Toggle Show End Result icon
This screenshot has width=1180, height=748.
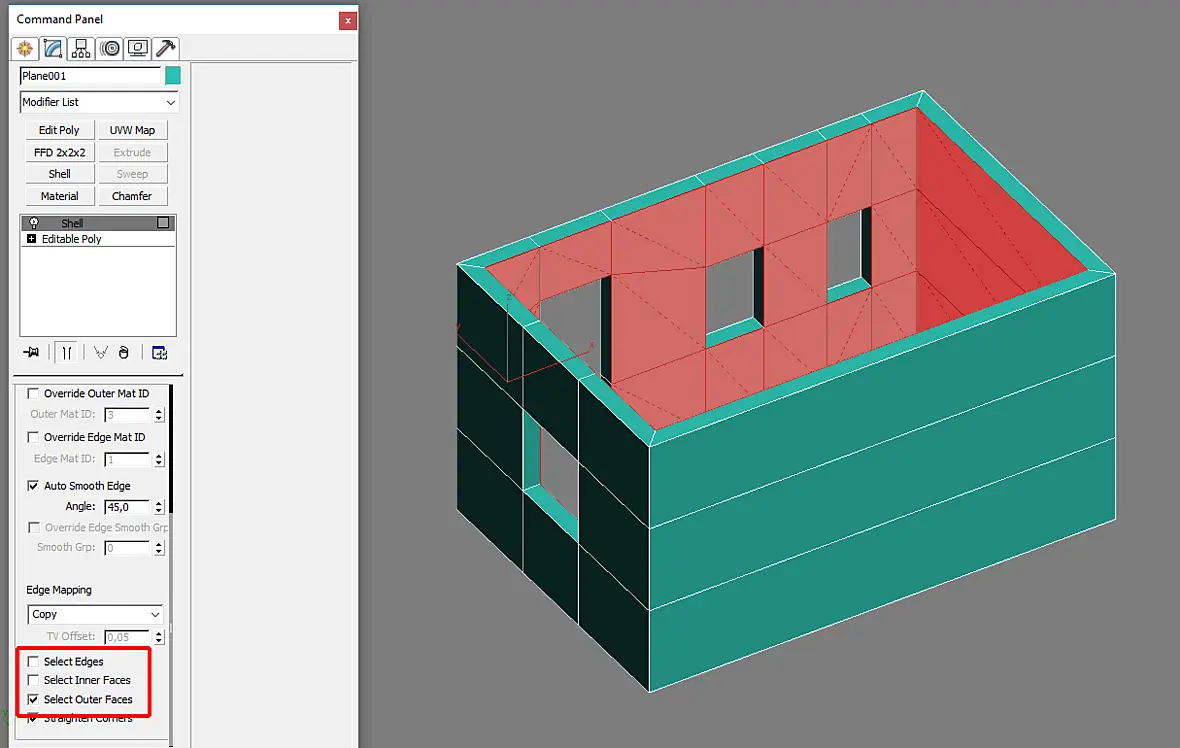pyautogui.click(x=67, y=352)
